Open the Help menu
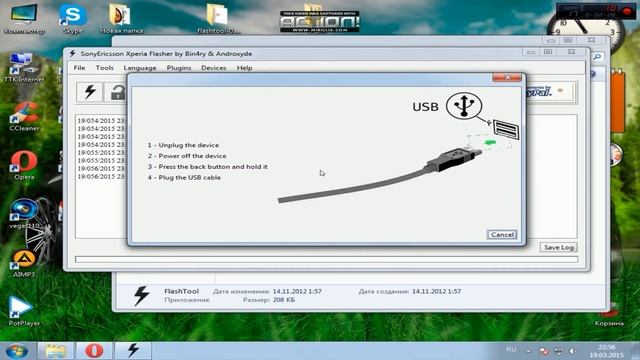This screenshot has height=360, width=640. (244, 68)
